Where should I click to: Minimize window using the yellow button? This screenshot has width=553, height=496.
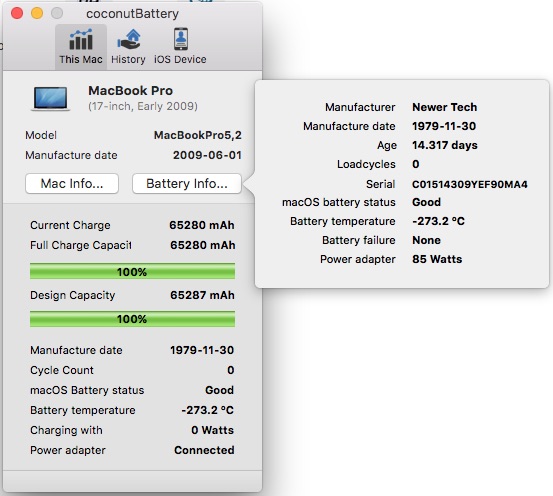37,13
